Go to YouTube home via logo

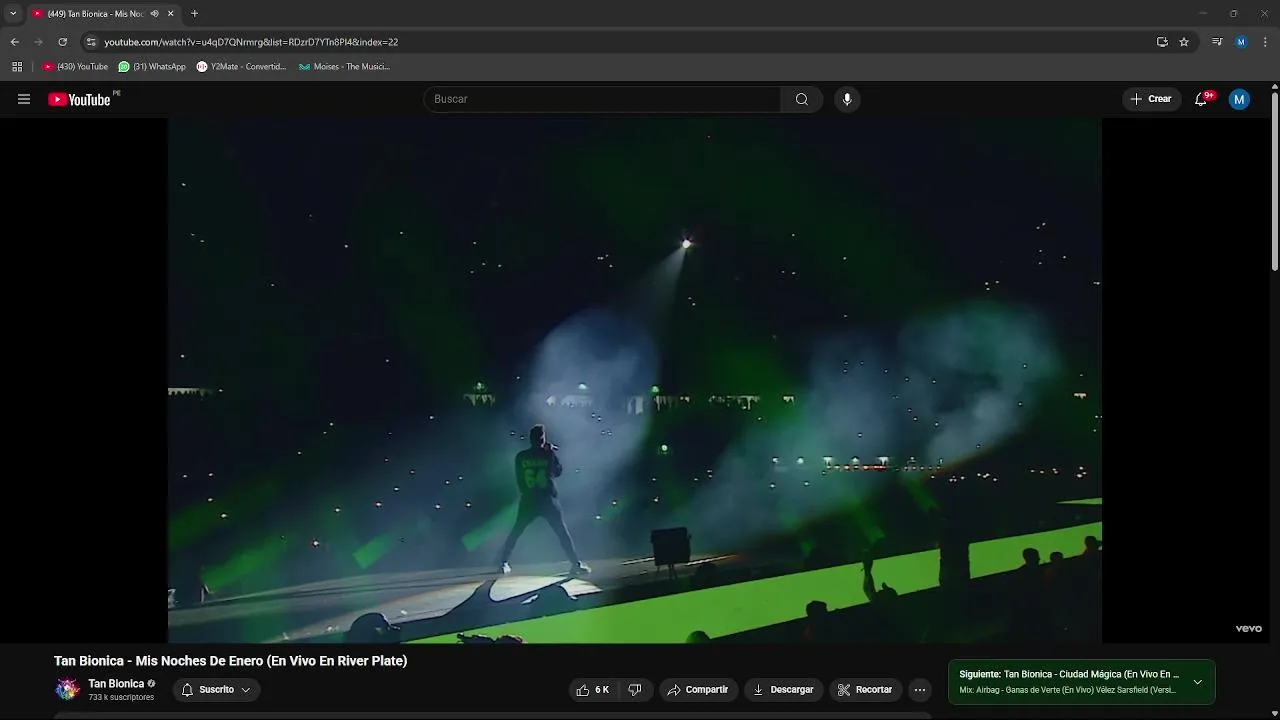pos(79,99)
